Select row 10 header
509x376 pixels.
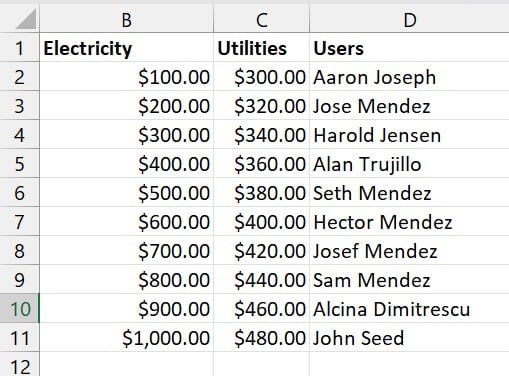click(19, 308)
